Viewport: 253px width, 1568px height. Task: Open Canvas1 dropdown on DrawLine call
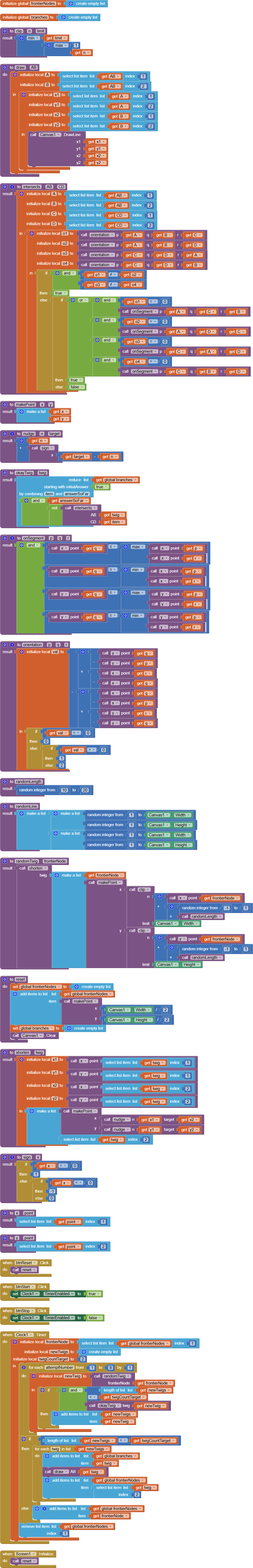[50, 134]
